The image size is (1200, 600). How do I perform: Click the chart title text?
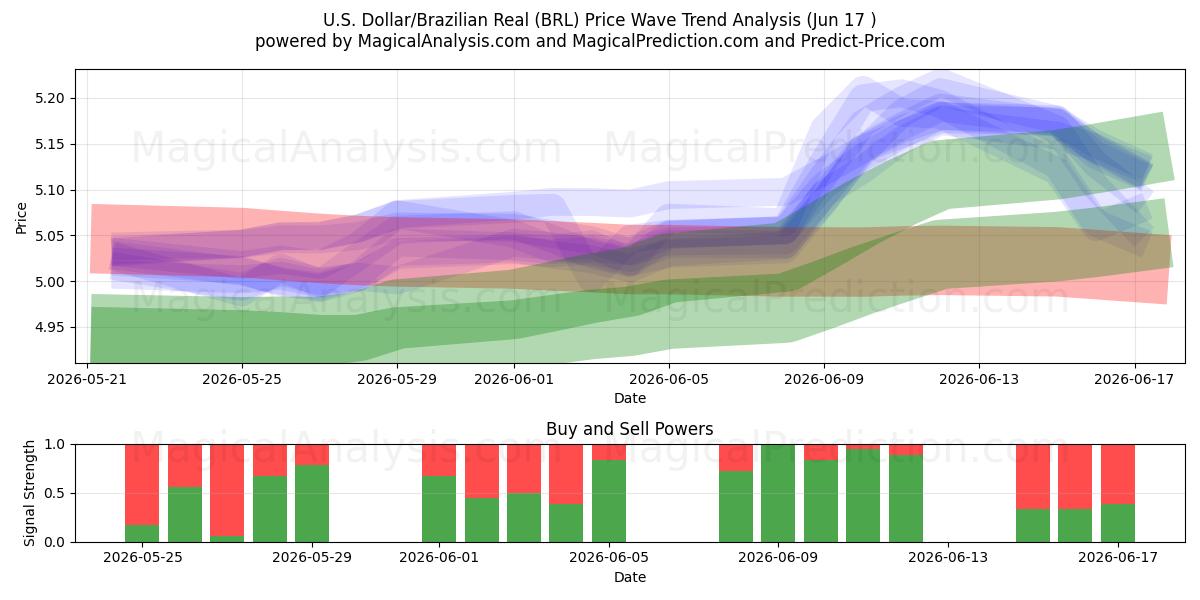(x=600, y=20)
